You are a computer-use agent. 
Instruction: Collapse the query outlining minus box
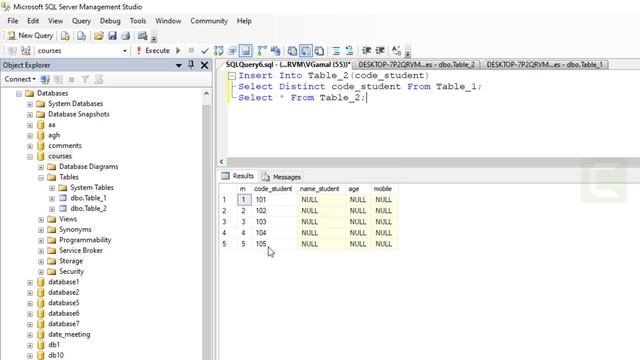(x=232, y=76)
